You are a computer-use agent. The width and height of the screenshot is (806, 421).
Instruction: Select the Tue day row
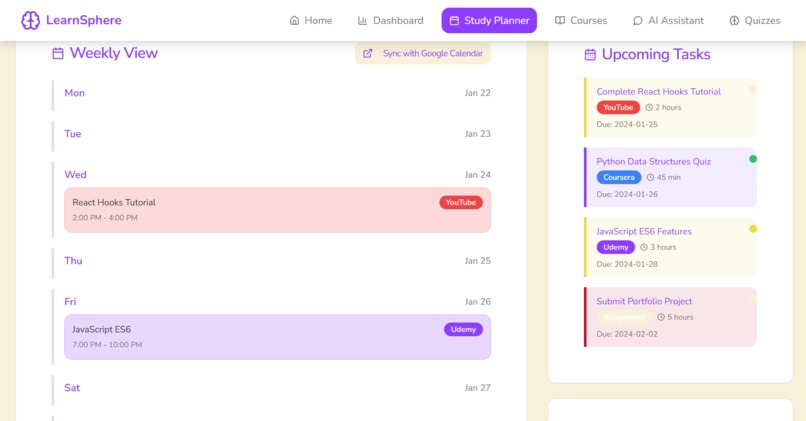coord(271,134)
